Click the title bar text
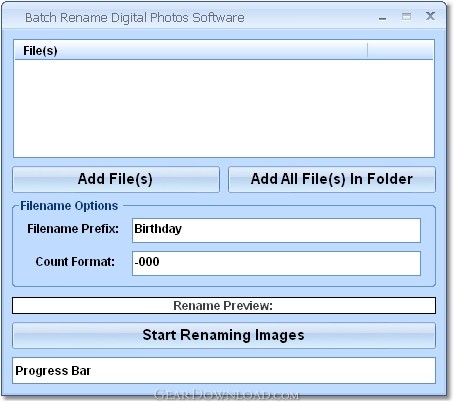454x403 pixels. coord(135,18)
